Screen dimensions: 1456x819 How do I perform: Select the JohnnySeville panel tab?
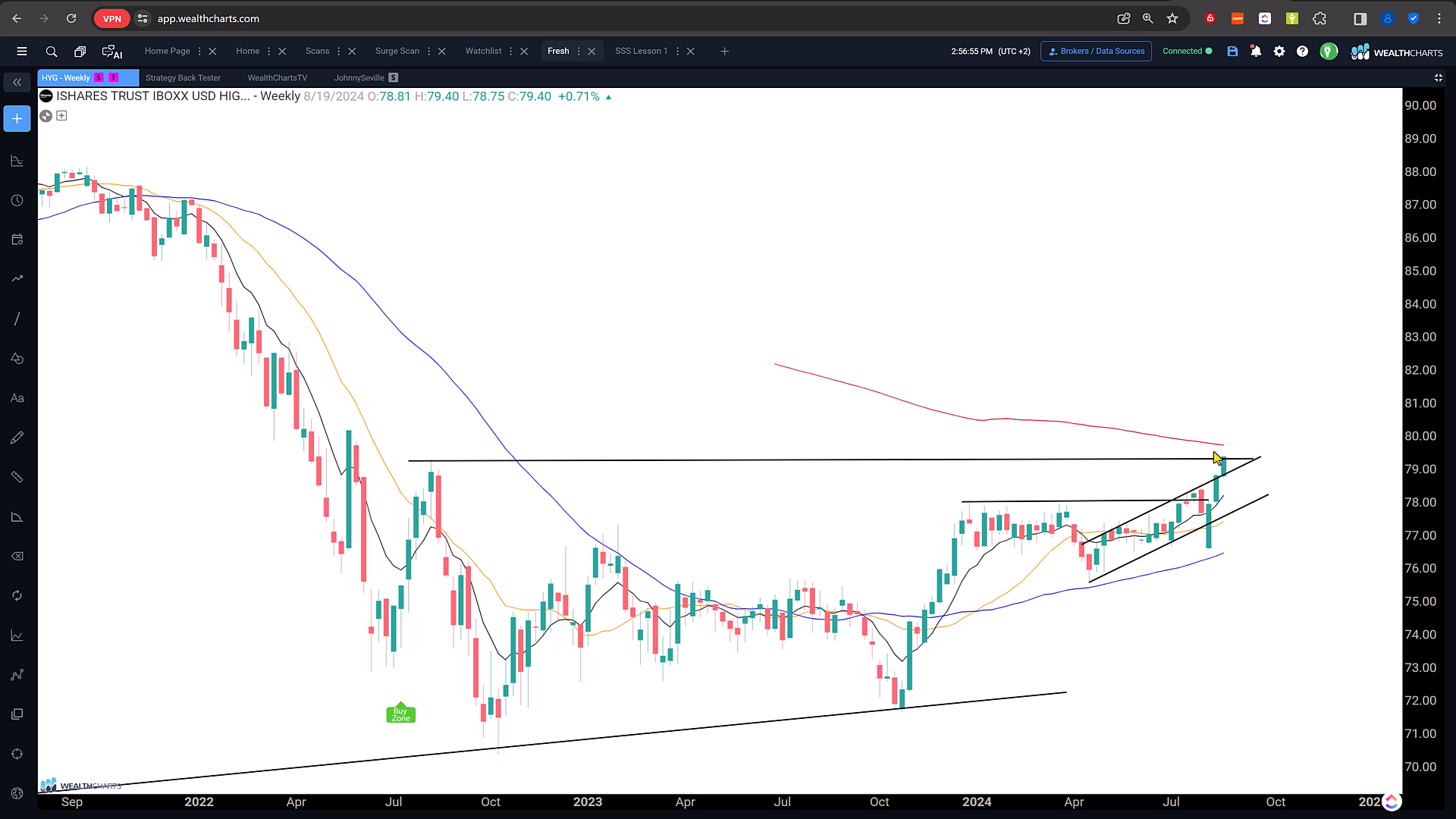tap(359, 78)
